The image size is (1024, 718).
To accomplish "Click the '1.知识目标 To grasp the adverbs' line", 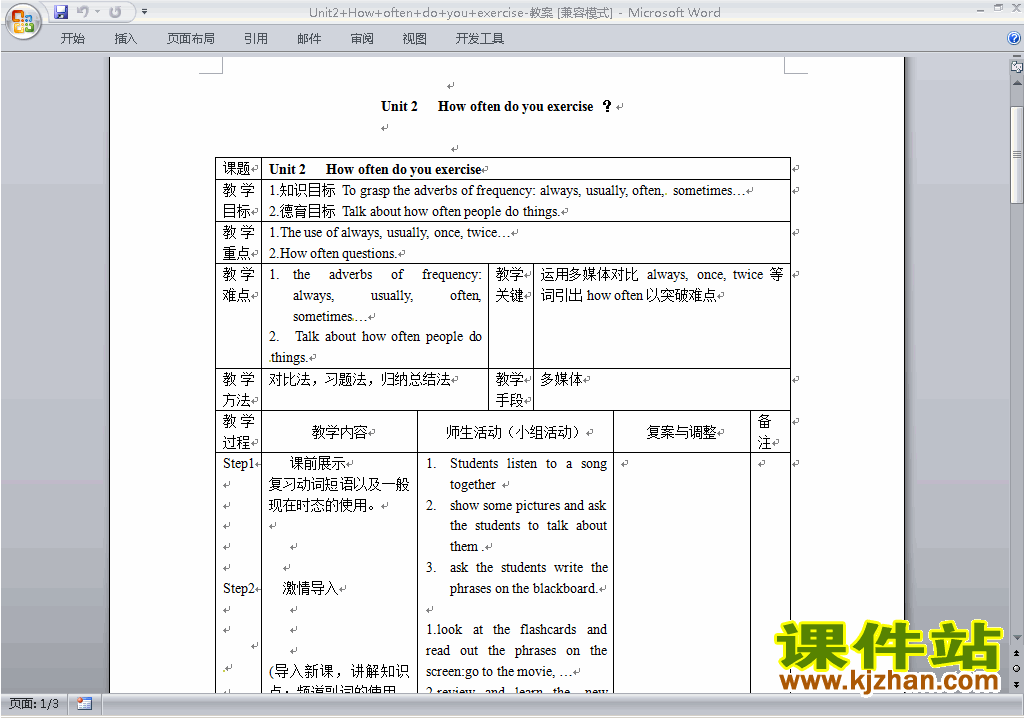I will (x=507, y=190).
